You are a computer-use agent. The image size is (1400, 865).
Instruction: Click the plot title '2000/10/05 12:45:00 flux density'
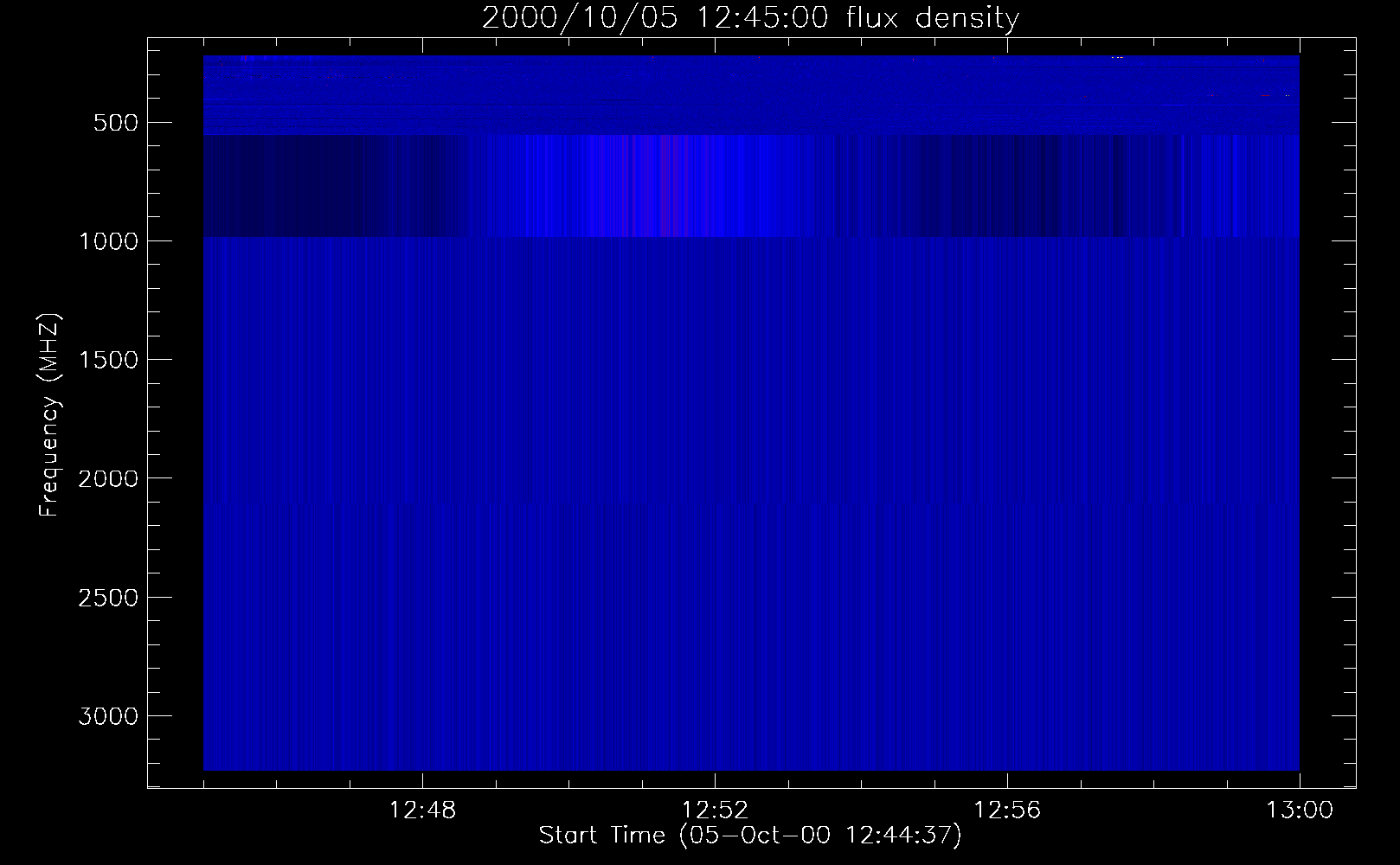pos(750,18)
